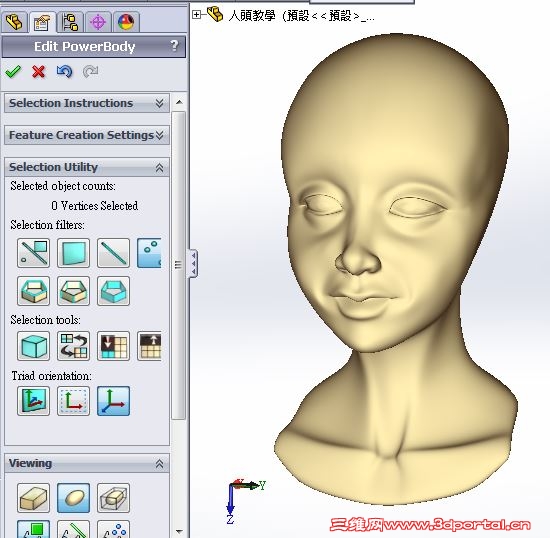This screenshot has width=550, height=538.
Task: Select the first polygon loop filter icon
Action: click(34, 291)
